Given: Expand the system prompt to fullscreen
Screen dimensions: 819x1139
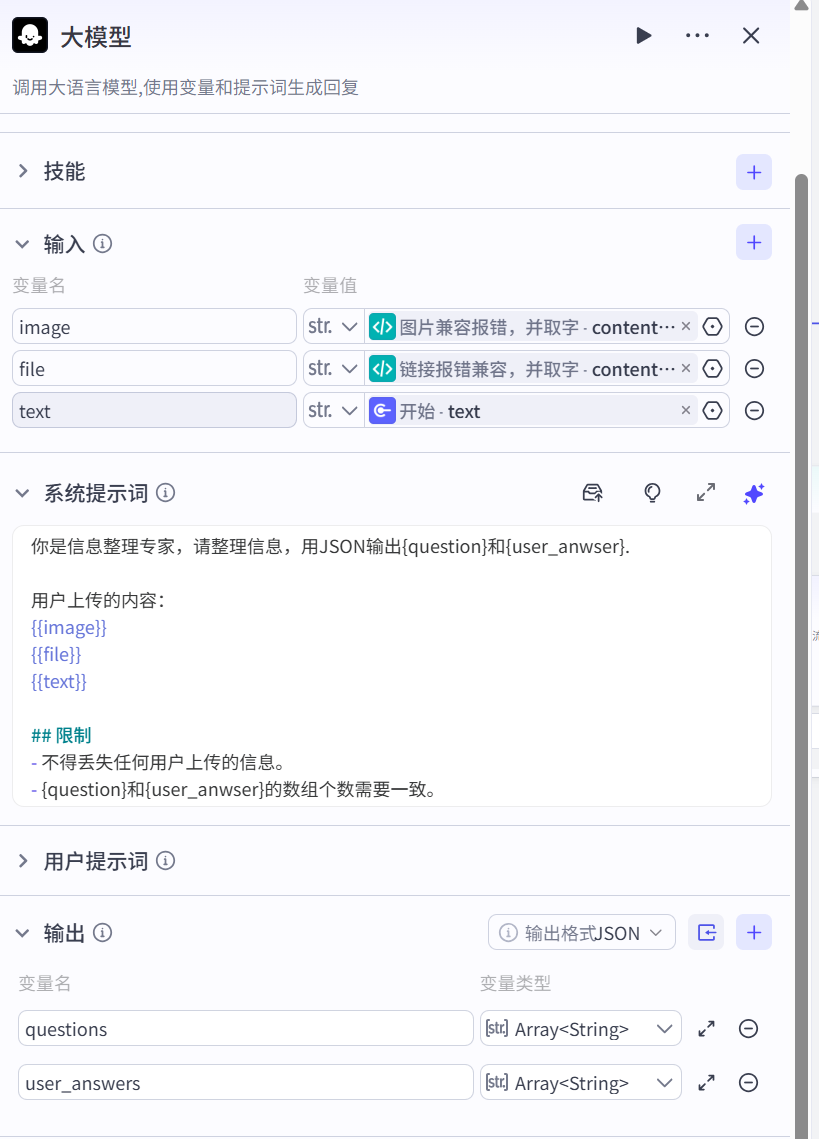Looking at the screenshot, I should tap(705, 493).
